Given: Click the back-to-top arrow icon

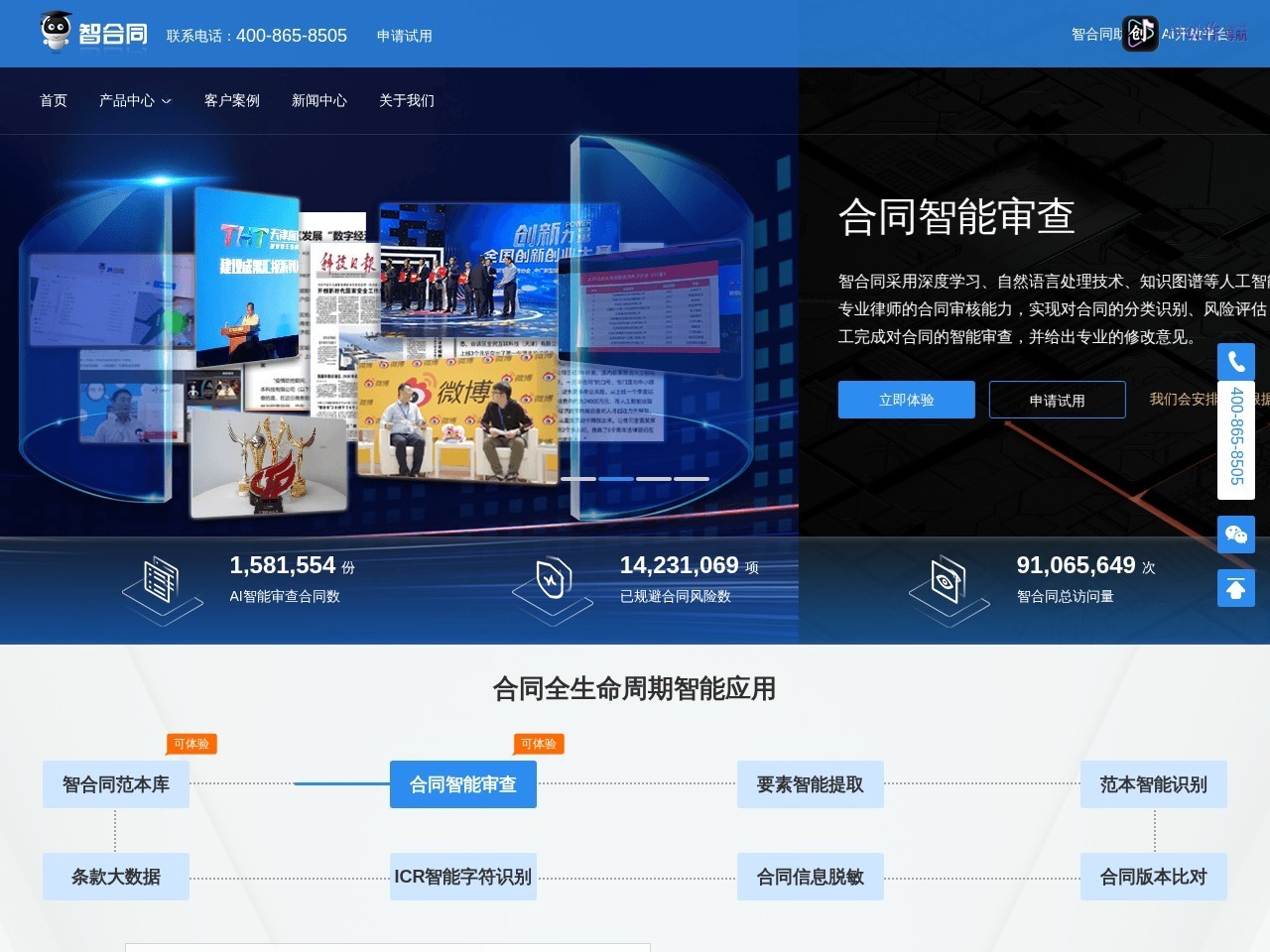Looking at the screenshot, I should (x=1236, y=588).
